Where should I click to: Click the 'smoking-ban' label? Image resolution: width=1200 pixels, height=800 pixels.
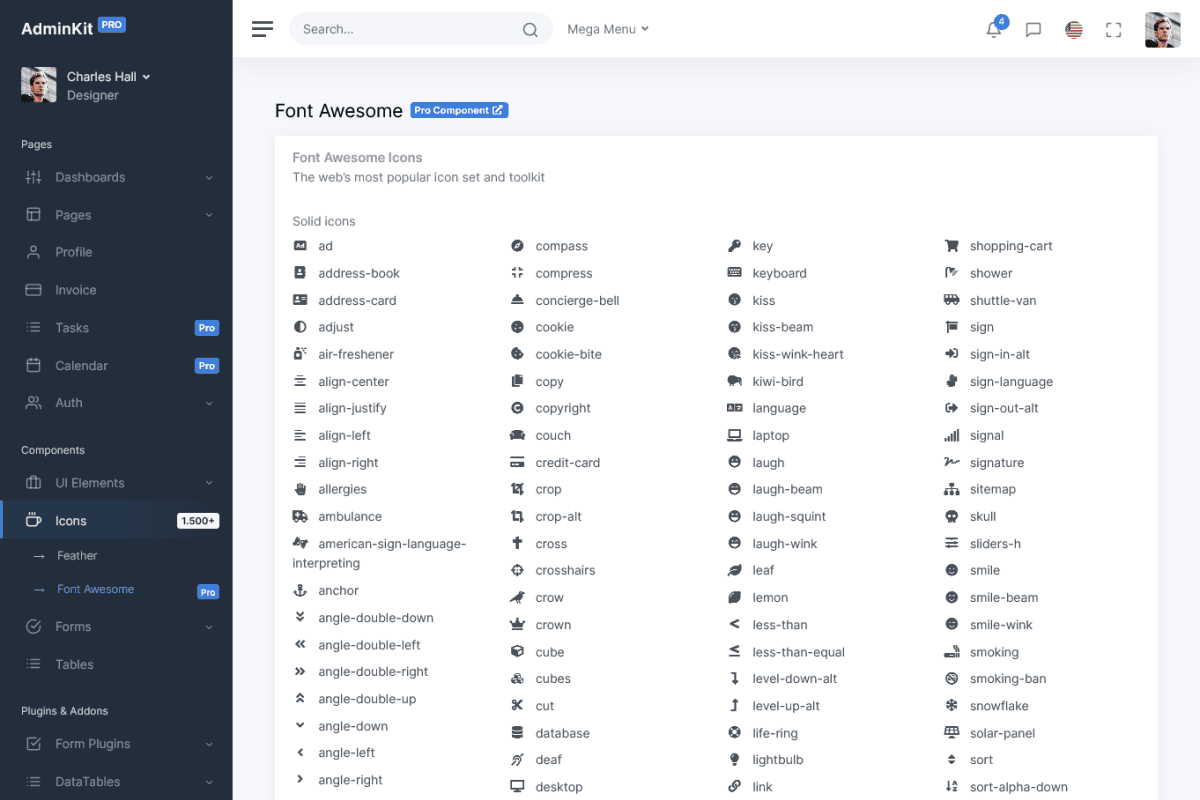(x=1008, y=679)
